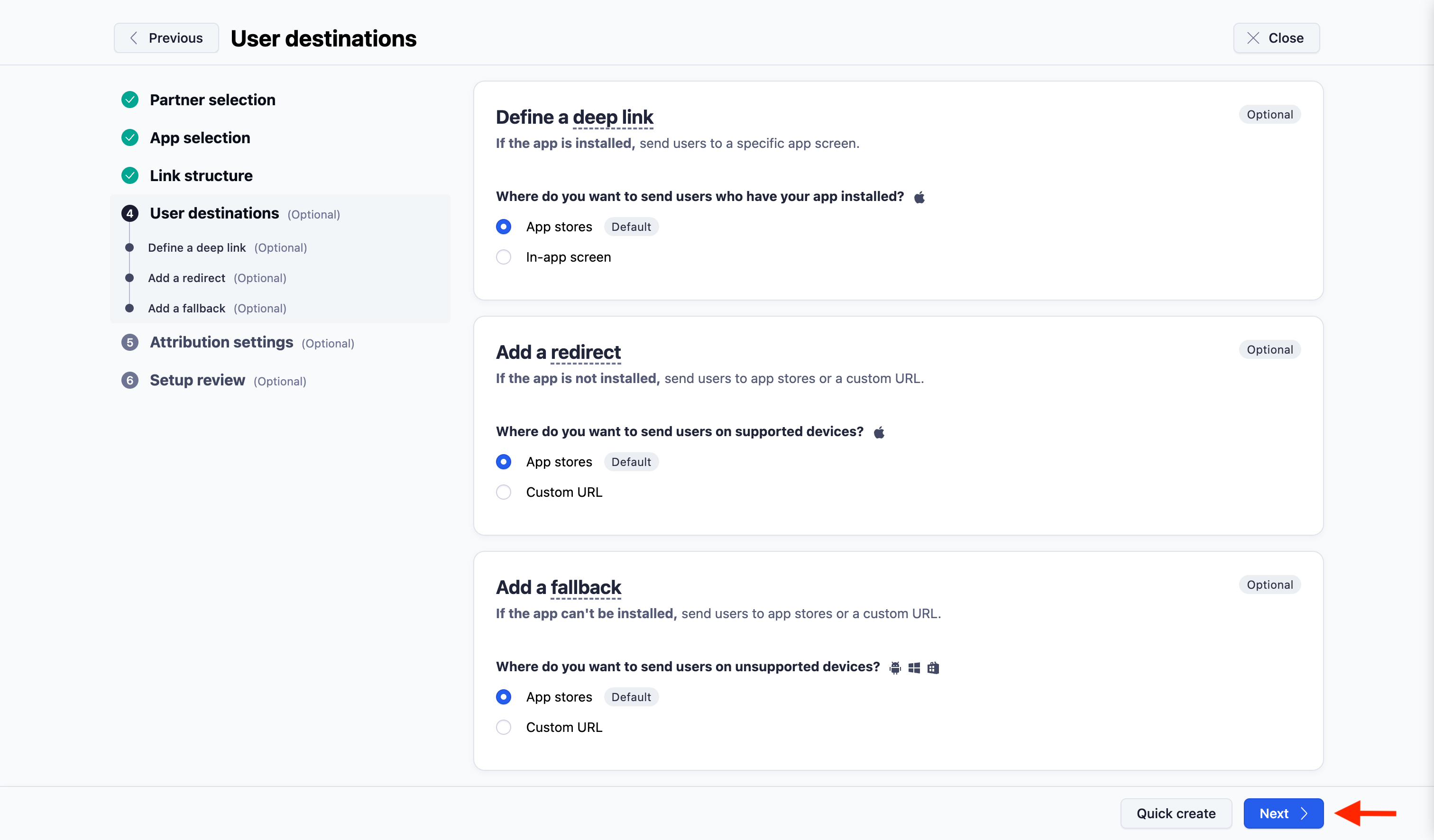Click the Quick create button
This screenshot has height=840, width=1434.
(1176, 813)
